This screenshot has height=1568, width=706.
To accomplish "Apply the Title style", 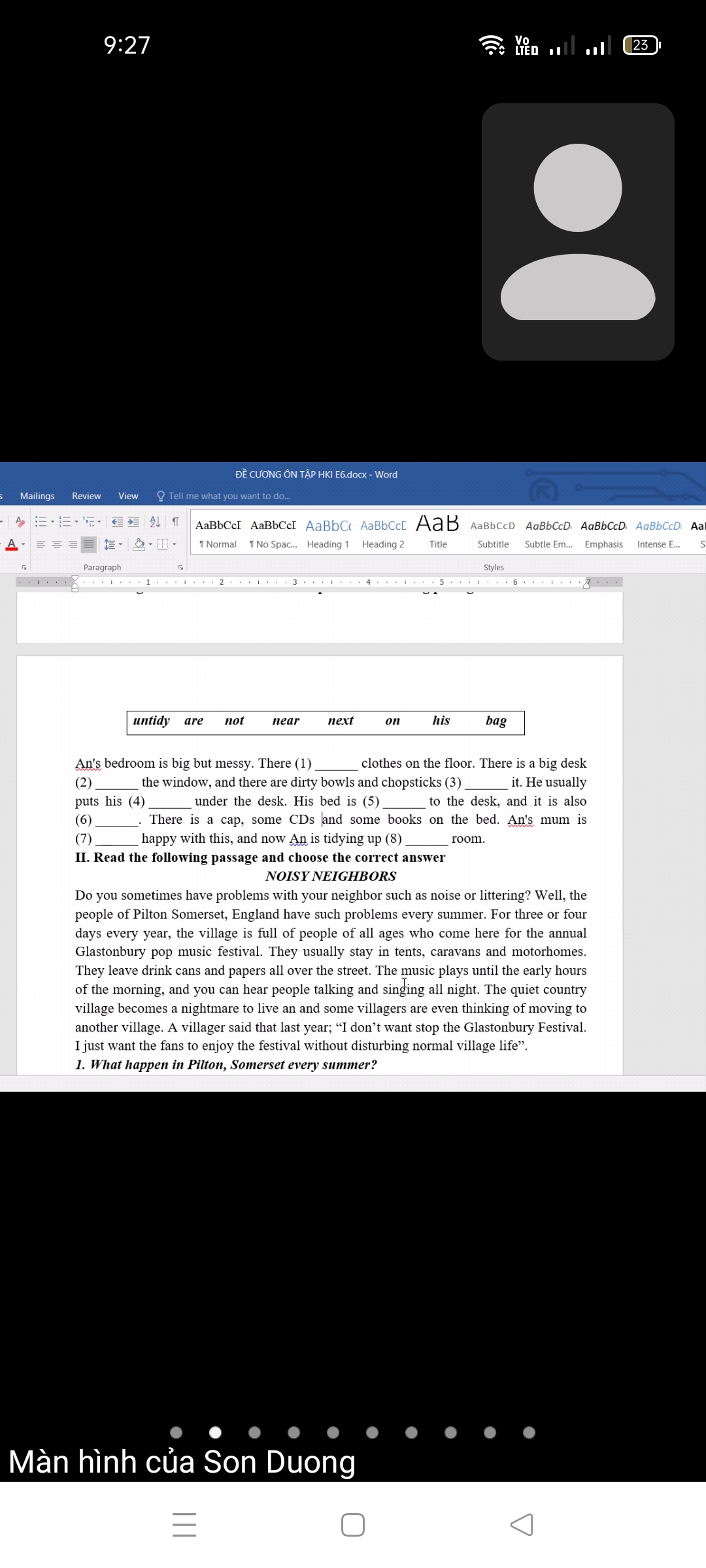I will pyautogui.click(x=438, y=534).
